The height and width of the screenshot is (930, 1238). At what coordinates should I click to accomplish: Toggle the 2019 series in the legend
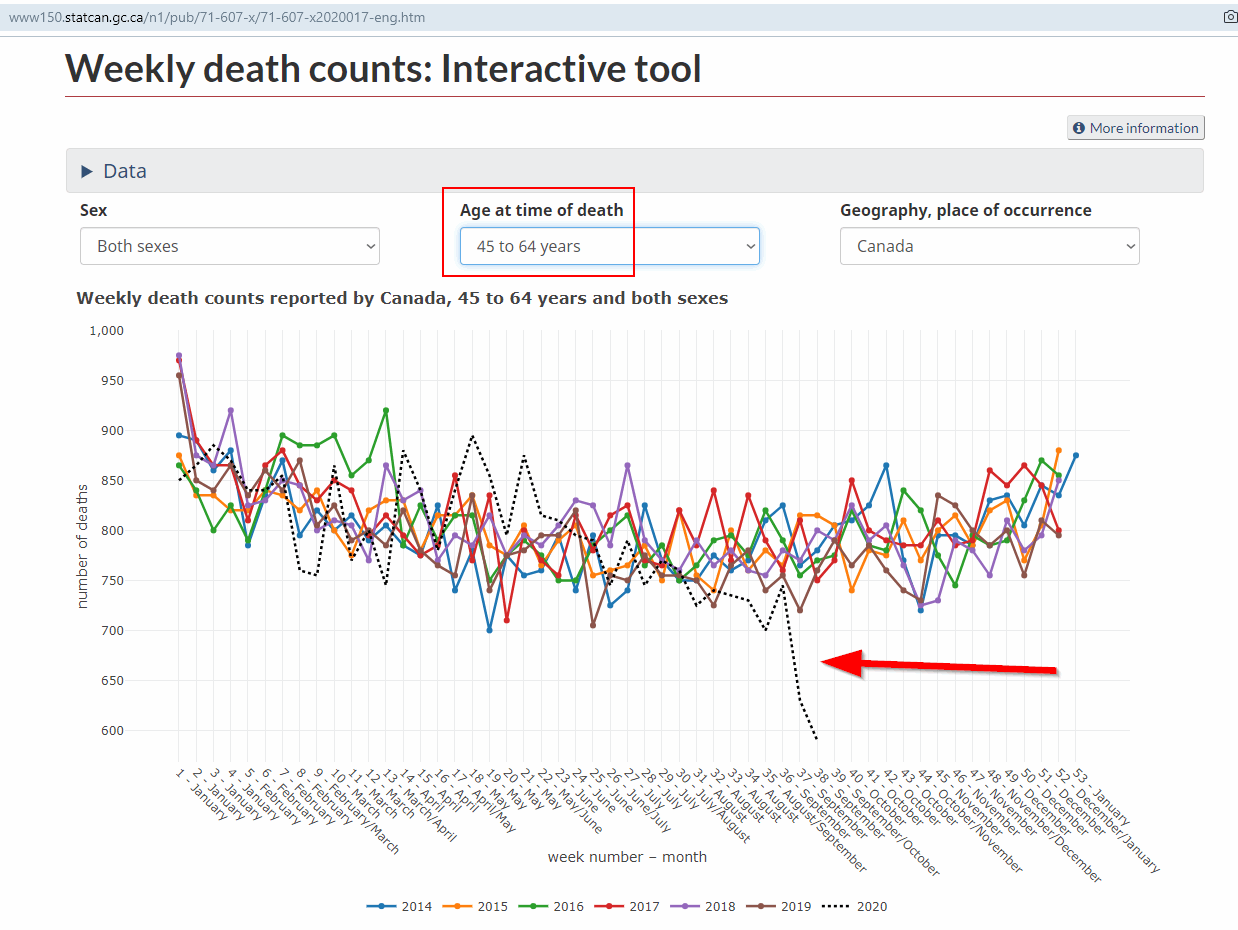[779, 907]
